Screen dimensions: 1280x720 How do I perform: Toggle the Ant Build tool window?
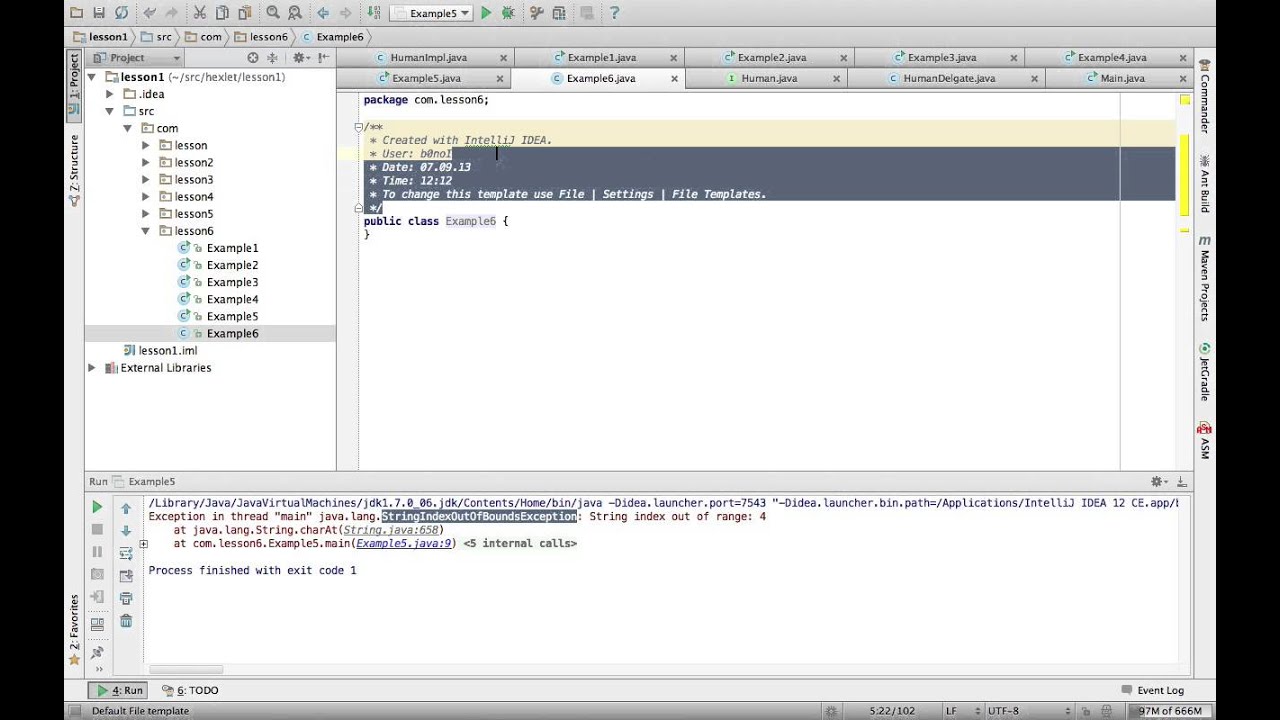(x=1204, y=184)
